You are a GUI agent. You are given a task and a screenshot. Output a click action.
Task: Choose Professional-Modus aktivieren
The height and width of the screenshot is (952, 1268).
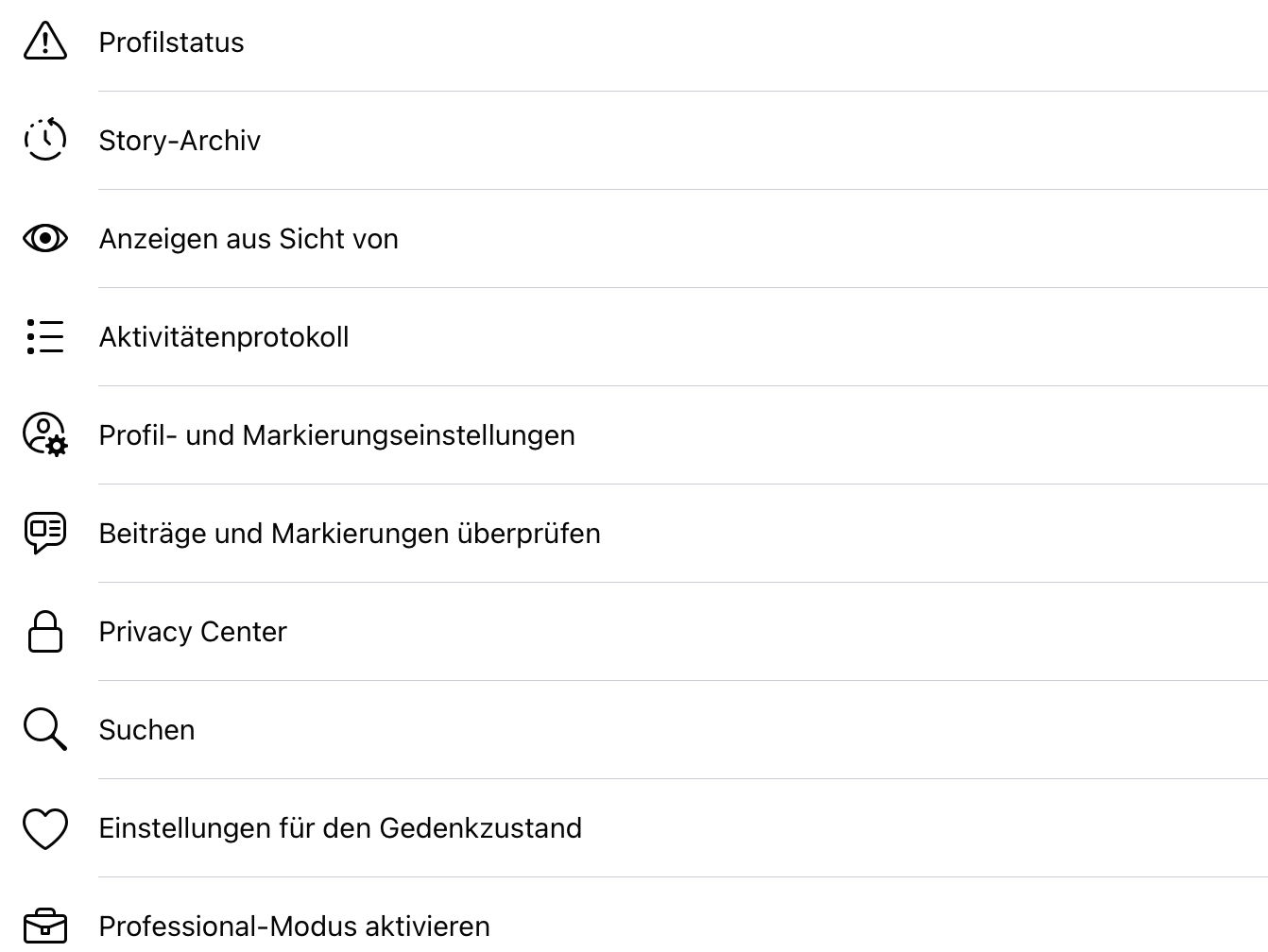point(294,926)
